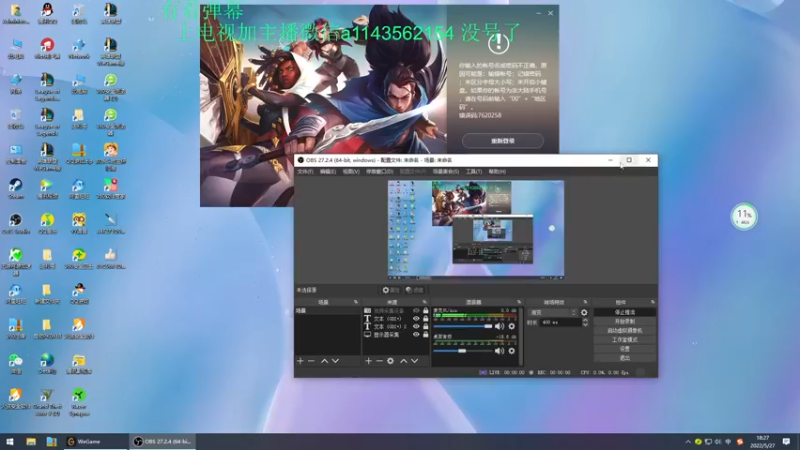Image resolution: width=800 pixels, height=450 pixels.
Task: Select the 场景 item in the scenes list
Action: tap(328, 310)
